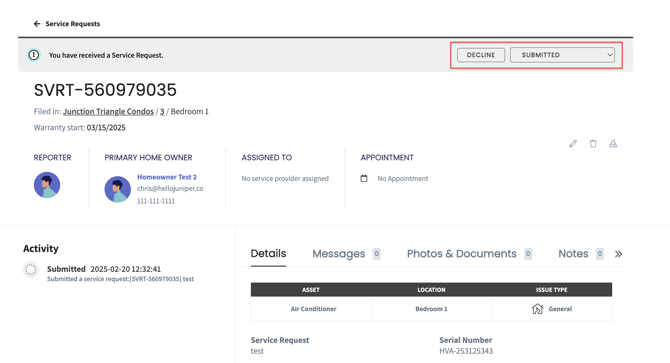Click the edit pencil icon
Screen dimensions: 670x363
pyautogui.click(x=573, y=143)
